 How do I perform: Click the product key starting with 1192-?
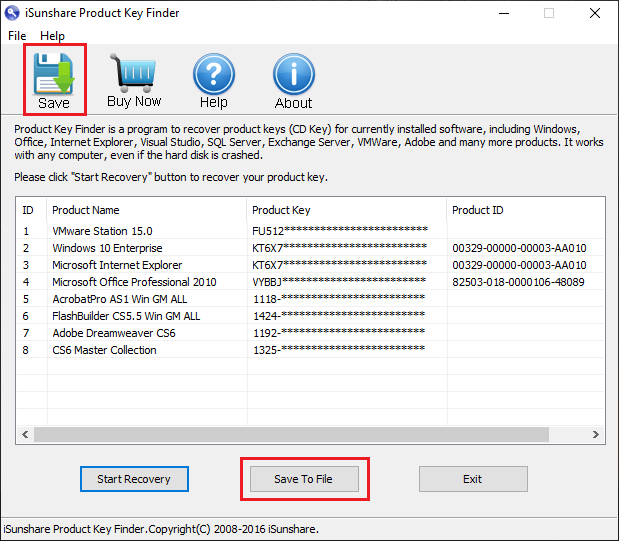[x=339, y=332]
